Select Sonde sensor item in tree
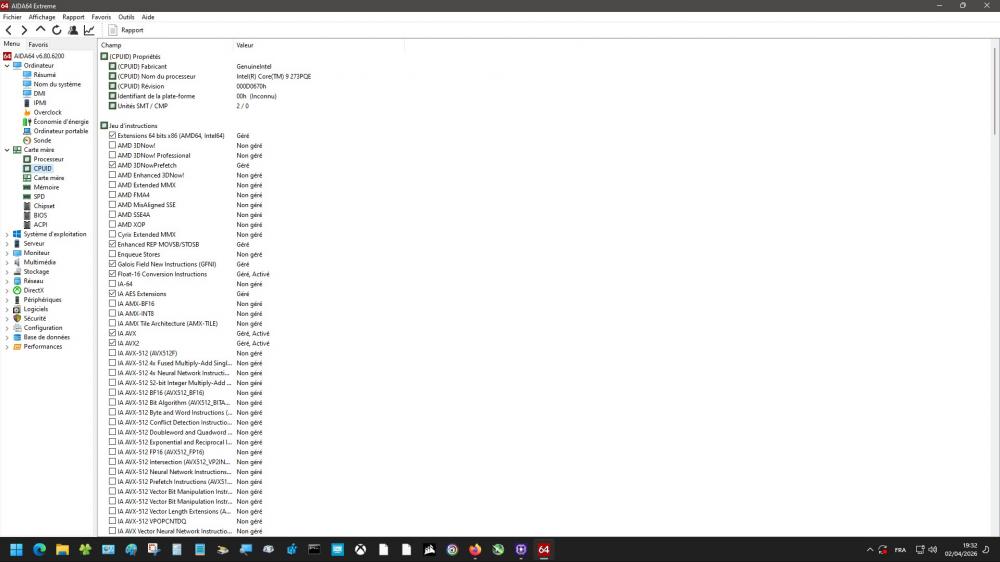The image size is (1000, 562). pyautogui.click(x=42, y=140)
